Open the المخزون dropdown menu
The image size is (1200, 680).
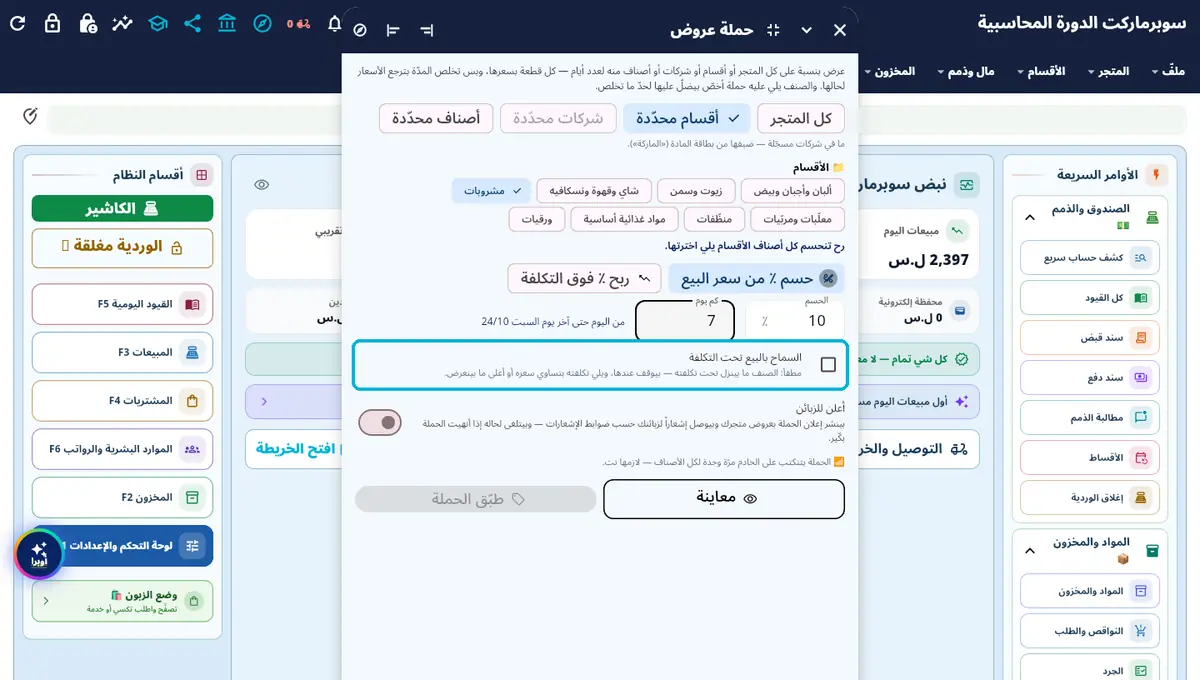(889, 71)
